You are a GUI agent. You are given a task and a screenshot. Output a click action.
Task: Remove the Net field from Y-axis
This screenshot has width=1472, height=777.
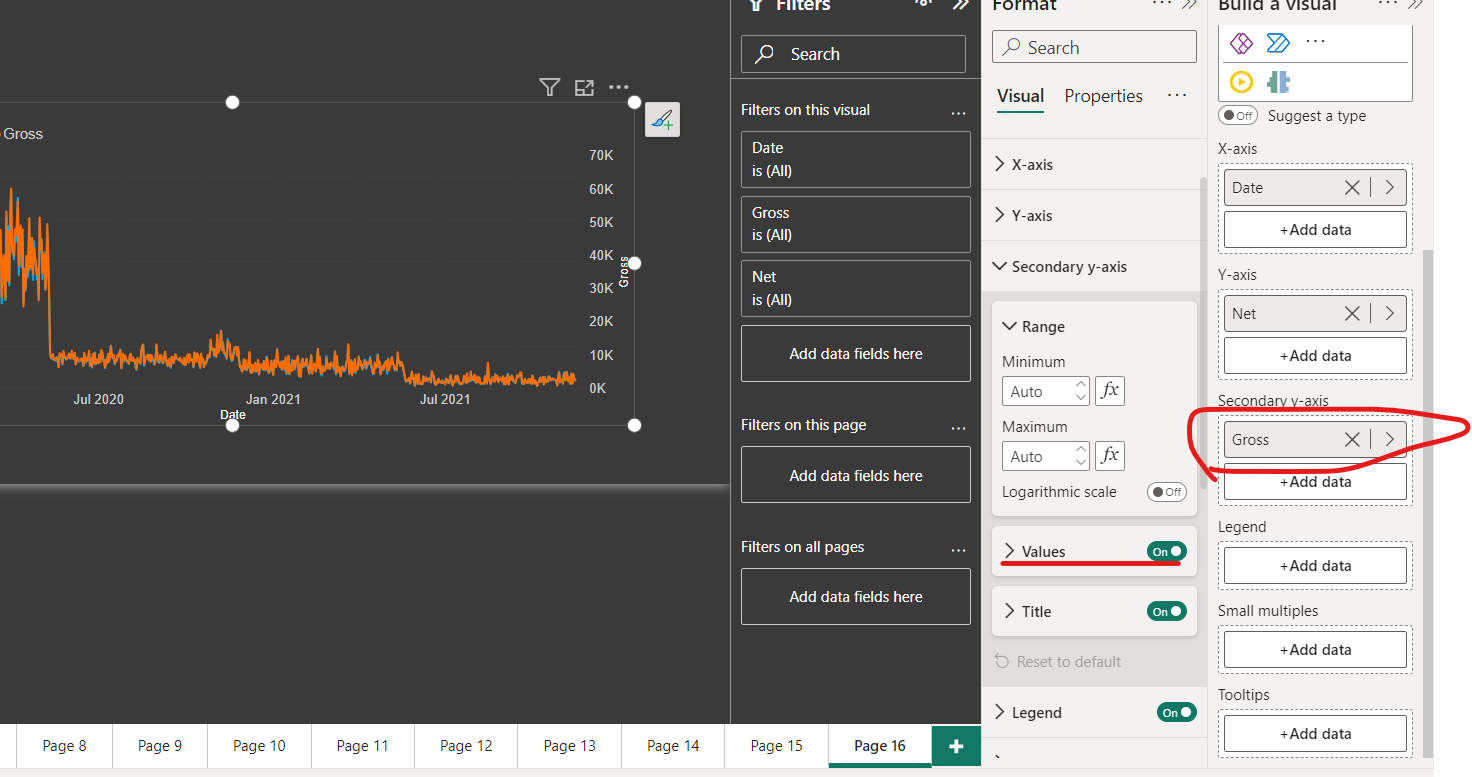pos(1352,313)
